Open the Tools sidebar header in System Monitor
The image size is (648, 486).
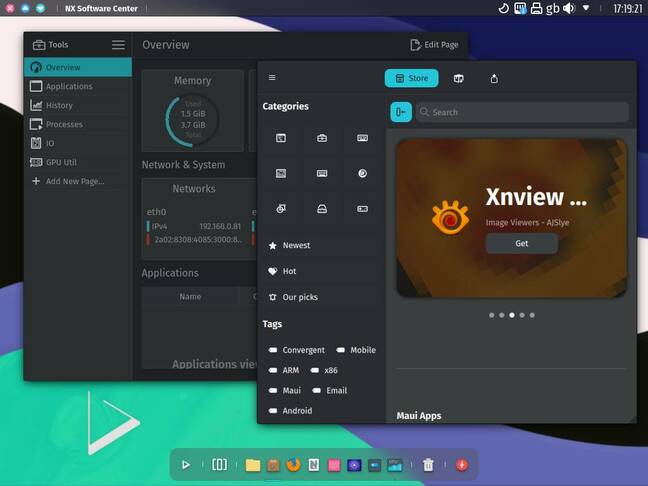[50, 45]
